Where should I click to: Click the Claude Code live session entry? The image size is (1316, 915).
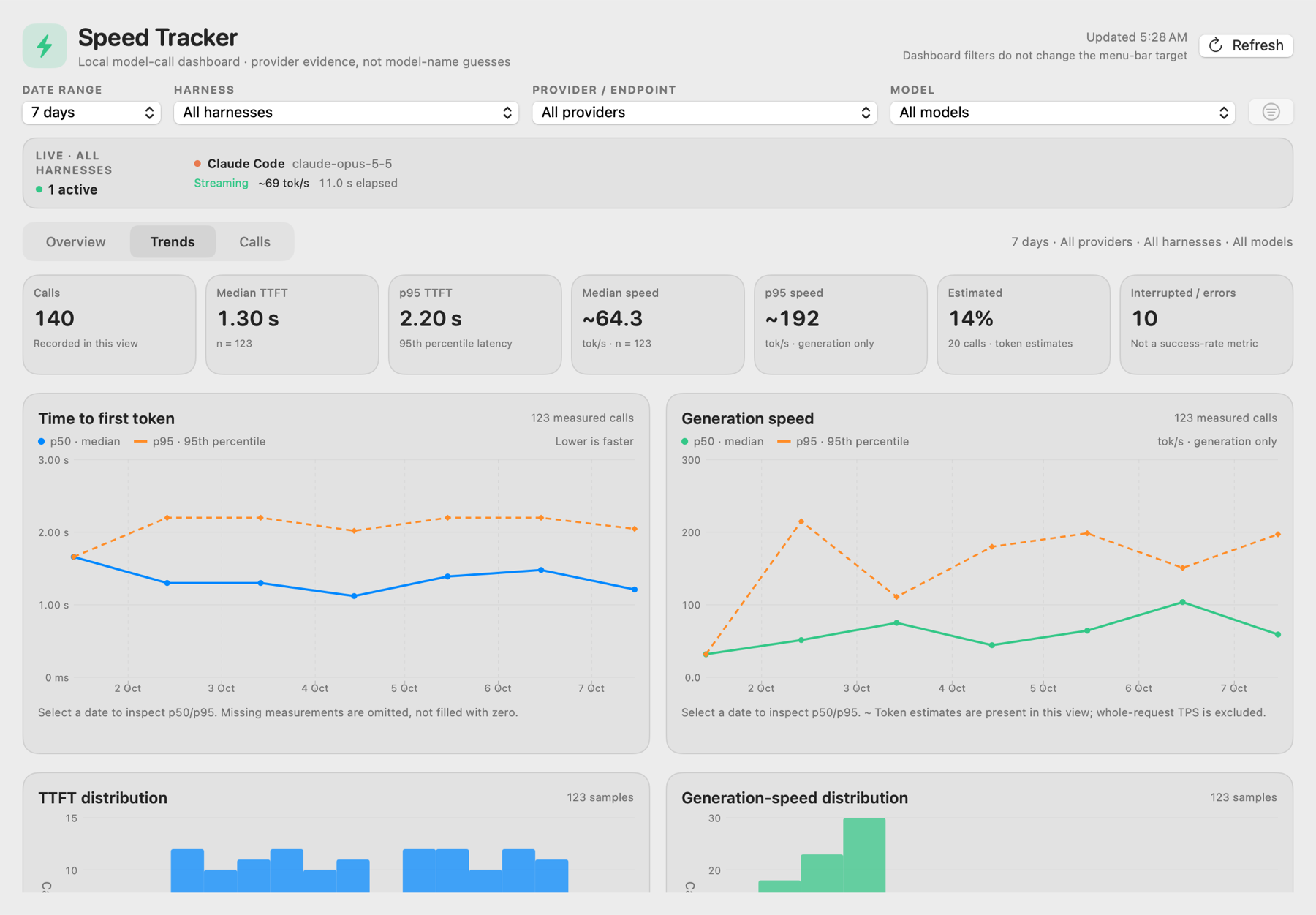click(295, 173)
